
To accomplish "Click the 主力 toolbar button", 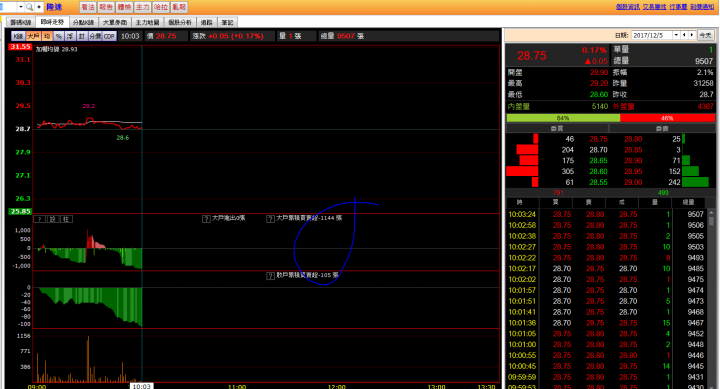I will point(143,7).
